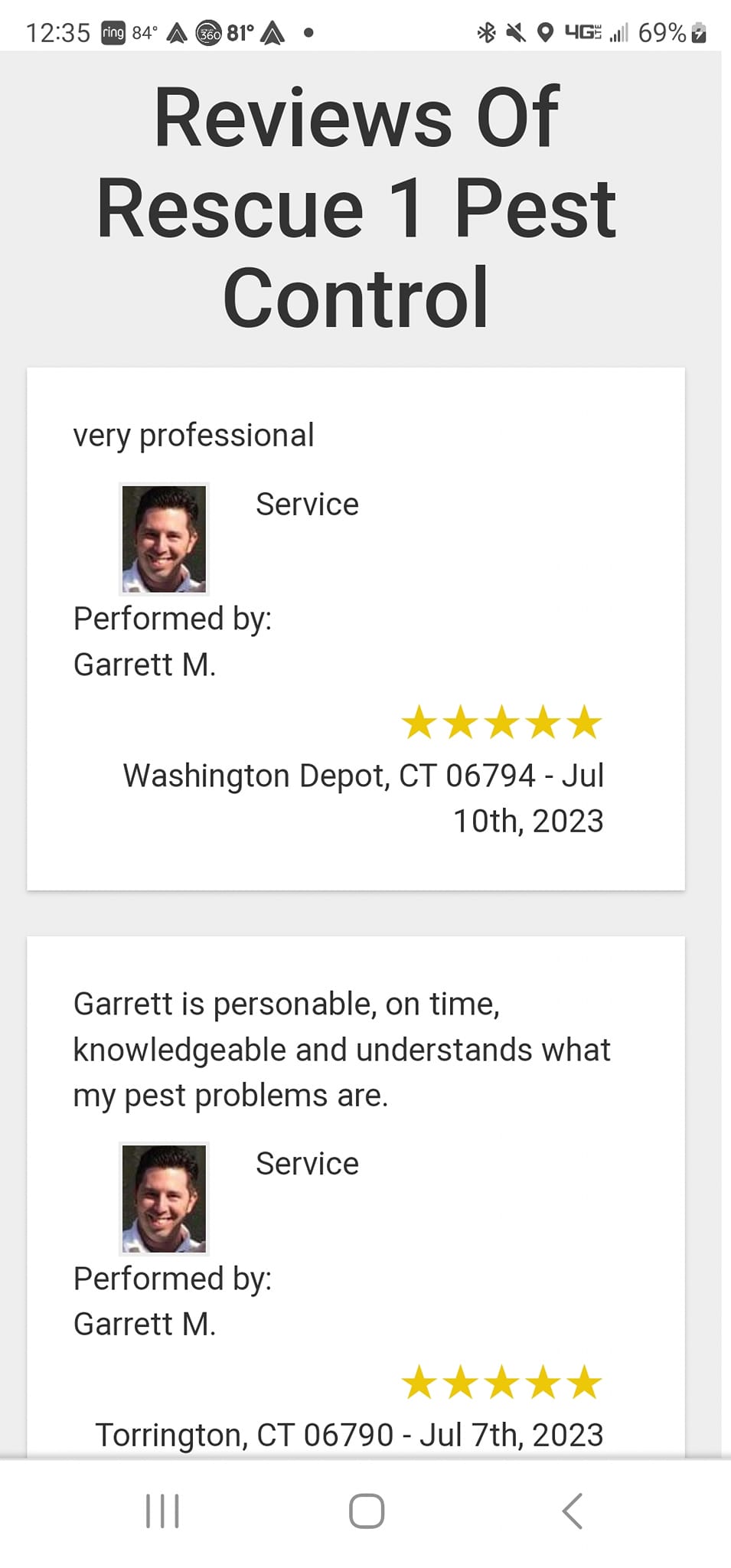The image size is (731, 1568).
Task: Open recent apps from navigation bar
Action: [x=162, y=1511]
